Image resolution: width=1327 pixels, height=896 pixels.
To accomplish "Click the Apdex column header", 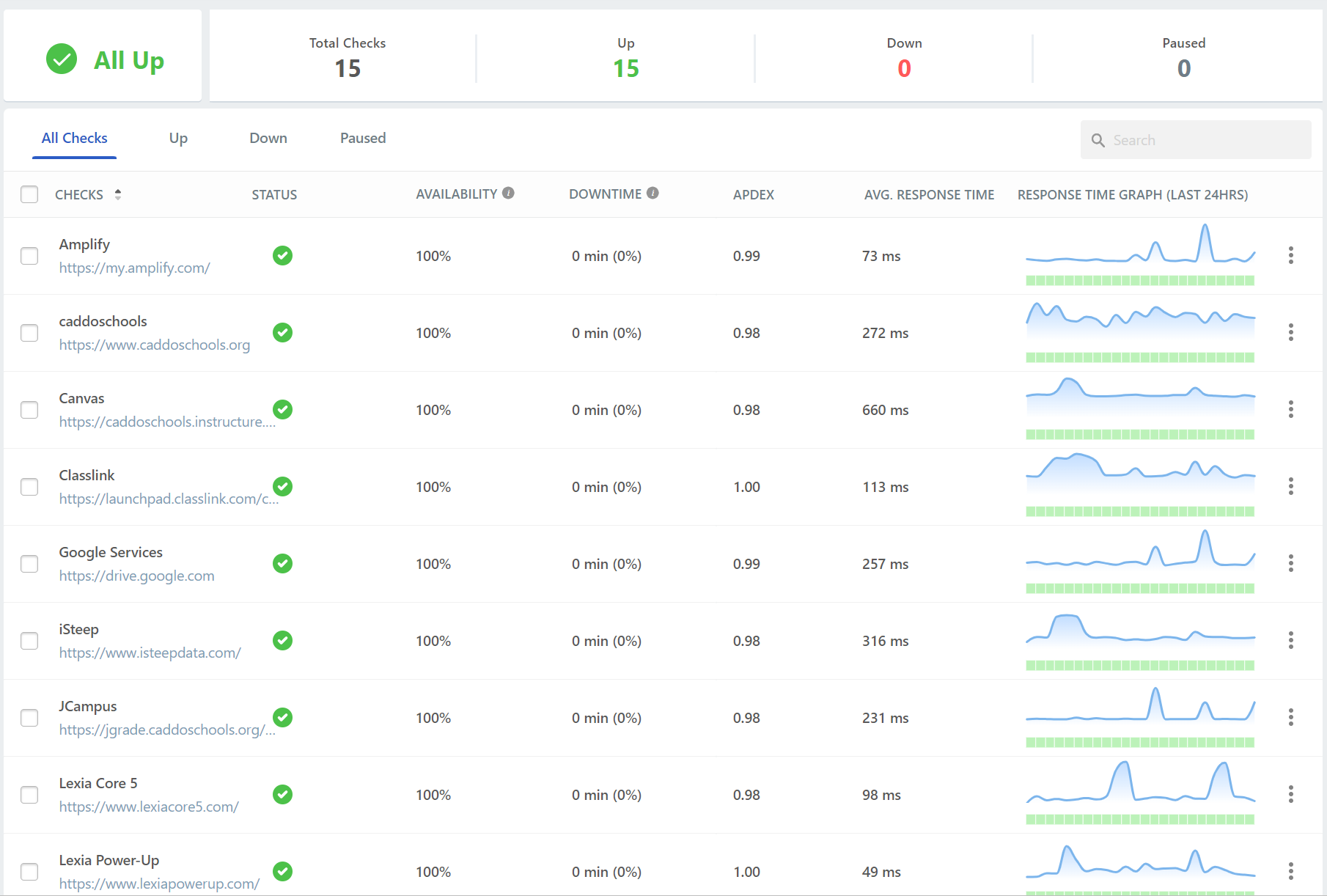I will (x=754, y=194).
